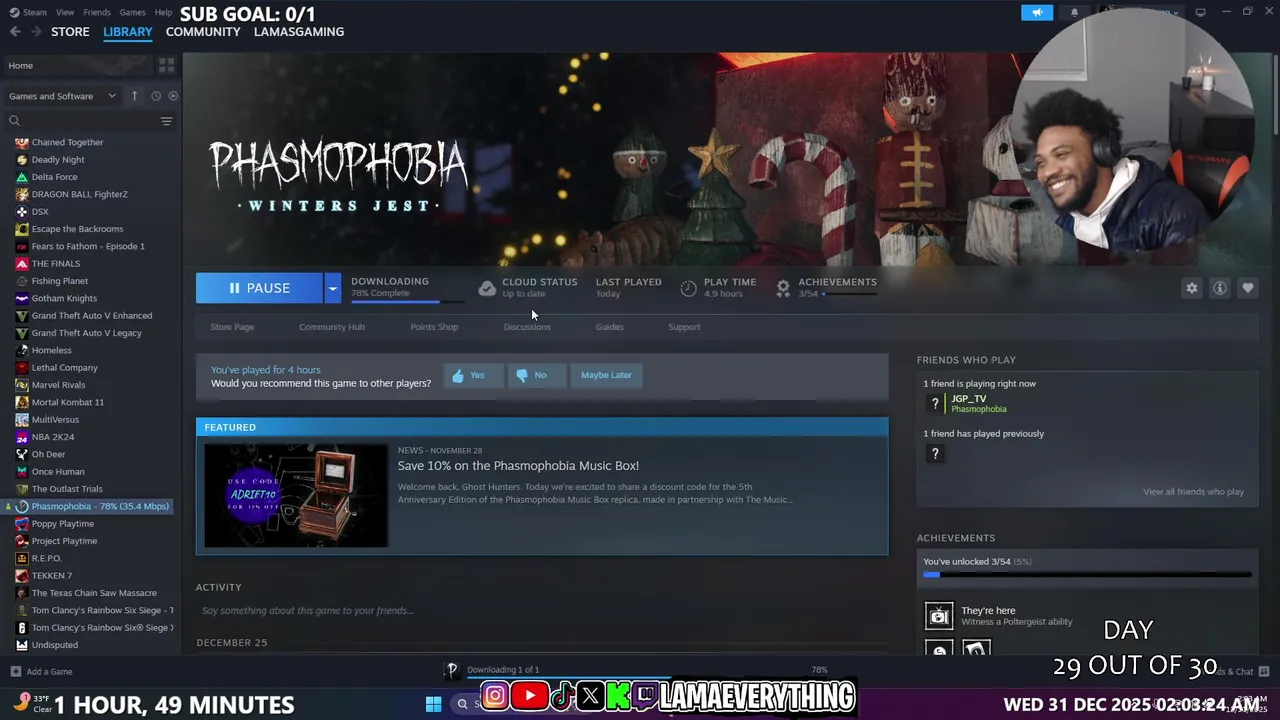The height and width of the screenshot is (720, 1280).
Task: Open Points Shop link
Action: 434,327
